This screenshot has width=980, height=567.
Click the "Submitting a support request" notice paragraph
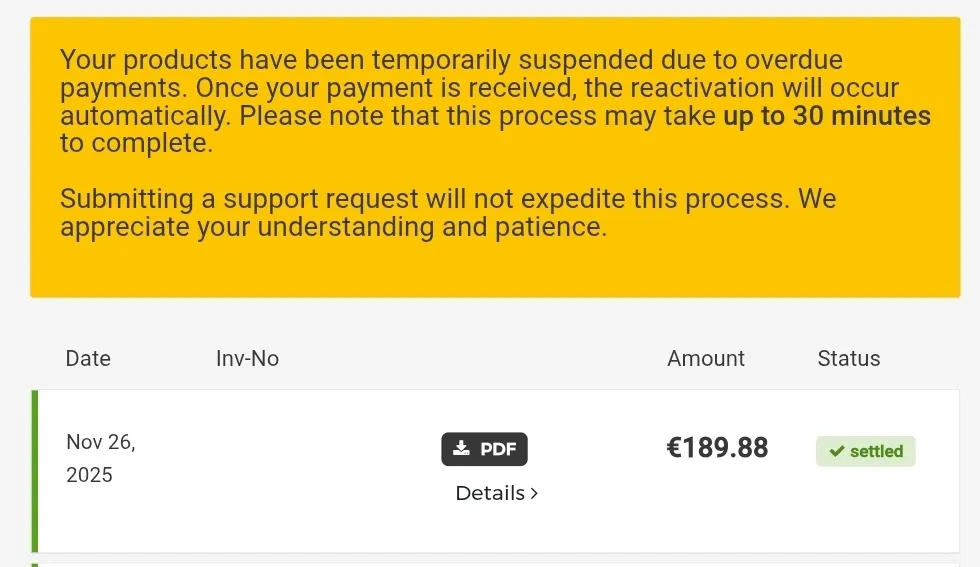(x=447, y=212)
